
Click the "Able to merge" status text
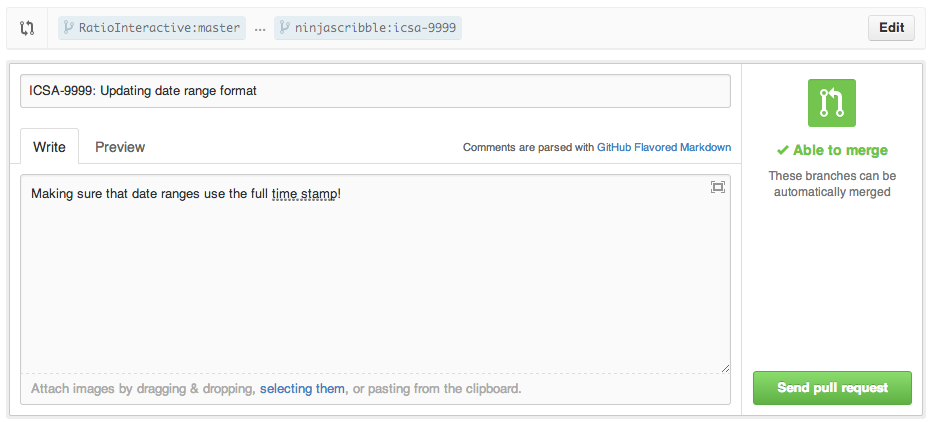[840, 151]
